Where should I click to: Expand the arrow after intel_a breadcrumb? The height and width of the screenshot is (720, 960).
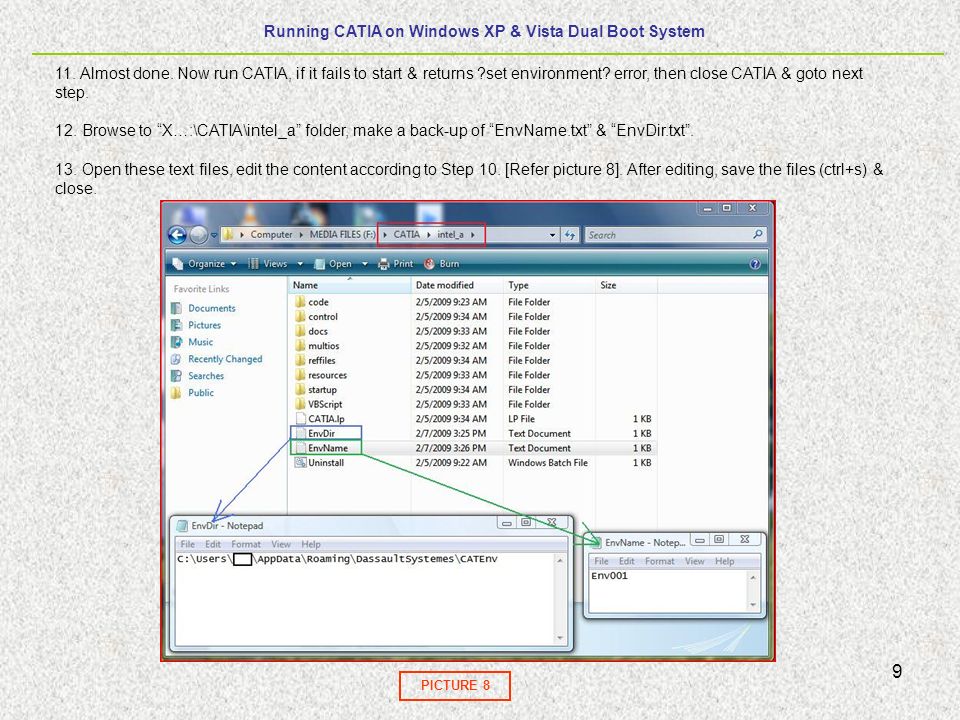[x=473, y=234]
